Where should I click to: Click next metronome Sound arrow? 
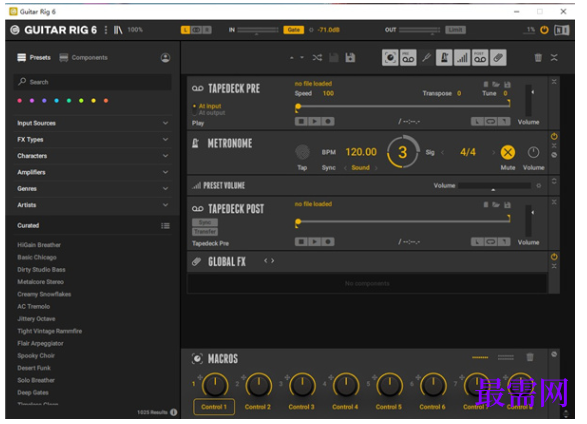click(376, 168)
